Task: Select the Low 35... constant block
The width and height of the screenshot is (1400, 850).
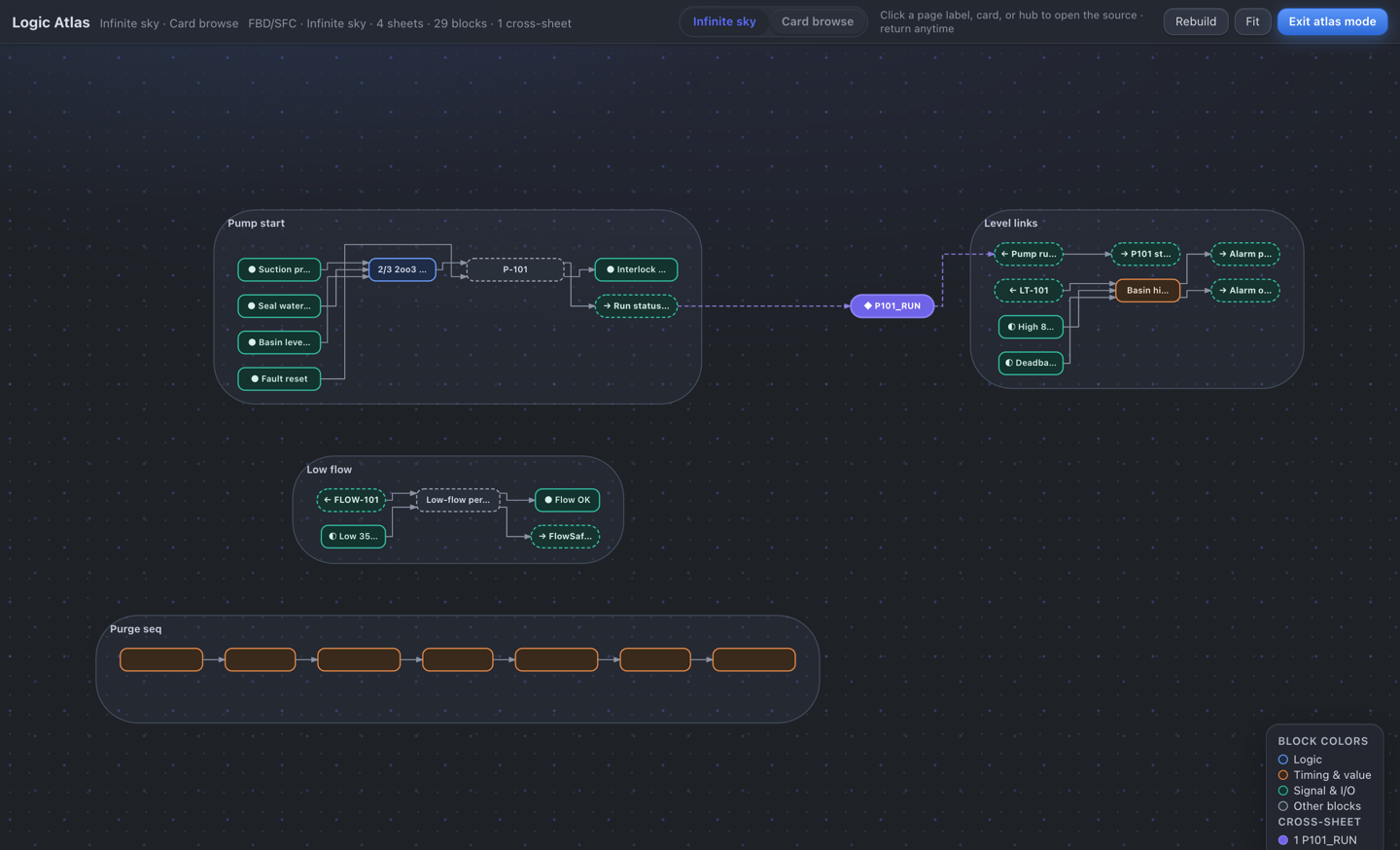Action: (353, 536)
